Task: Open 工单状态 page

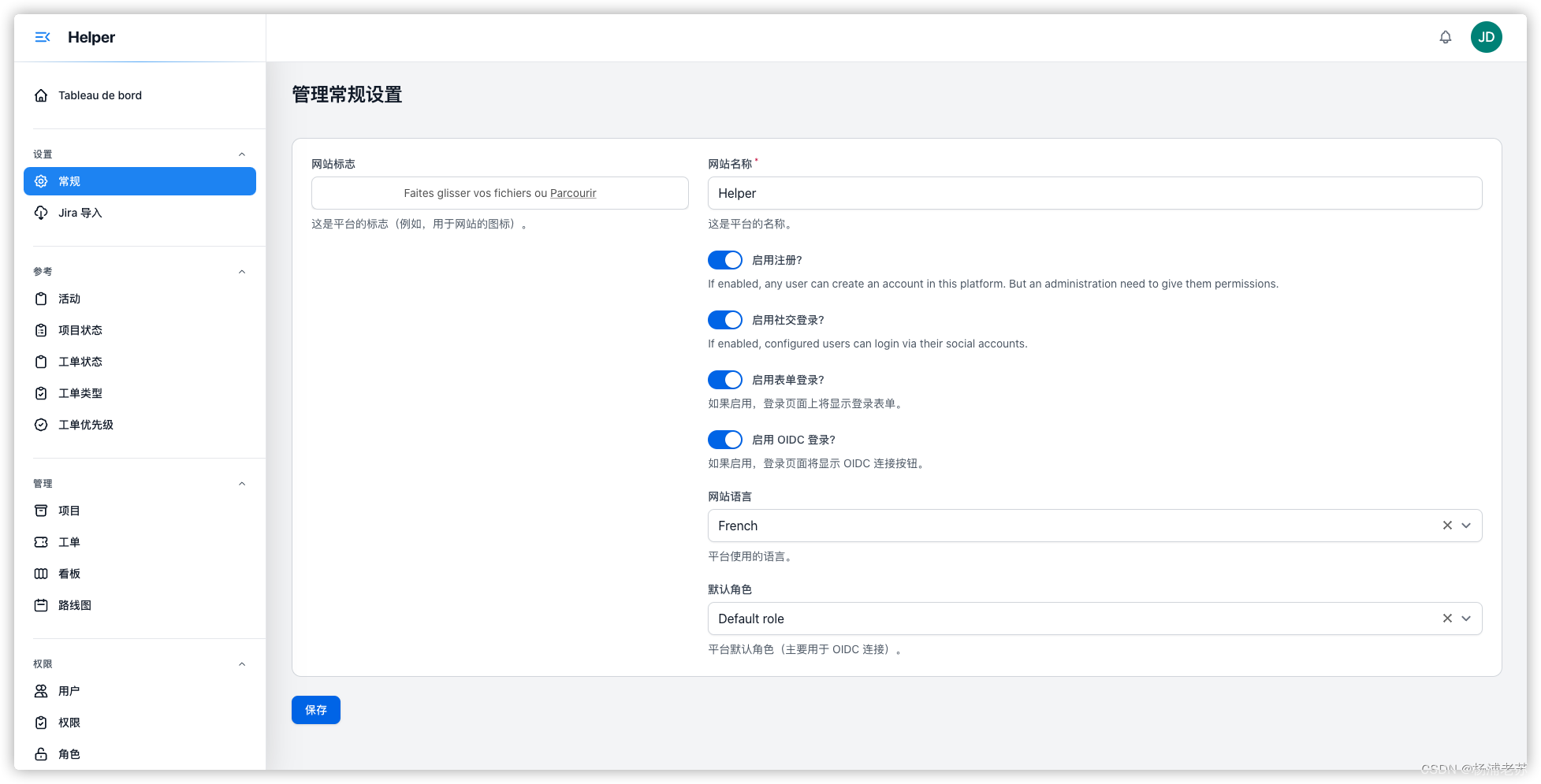Action: 140,362
